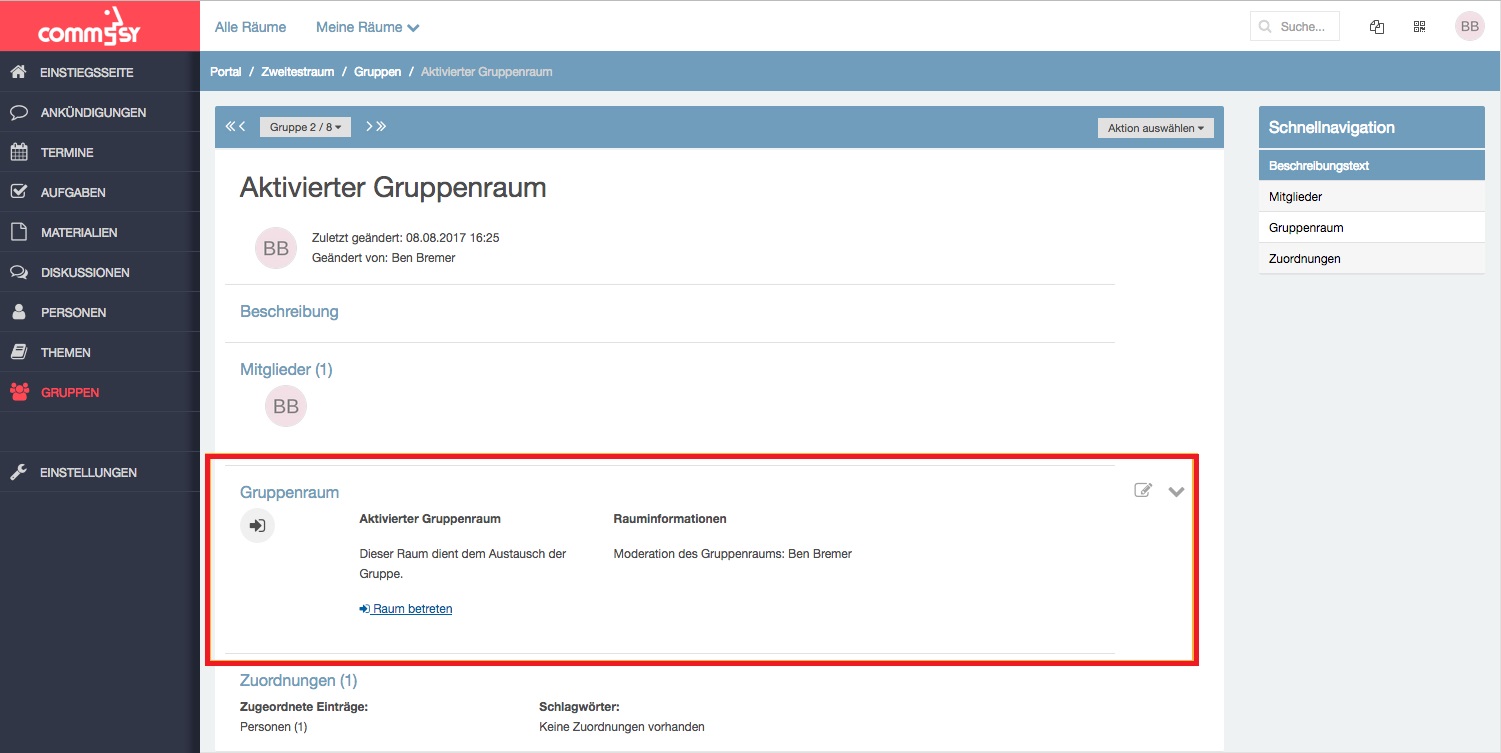Viewport: 1501px width, 753px height.
Task: Open Ankündigungen in the sidebar
Action: [x=100, y=112]
